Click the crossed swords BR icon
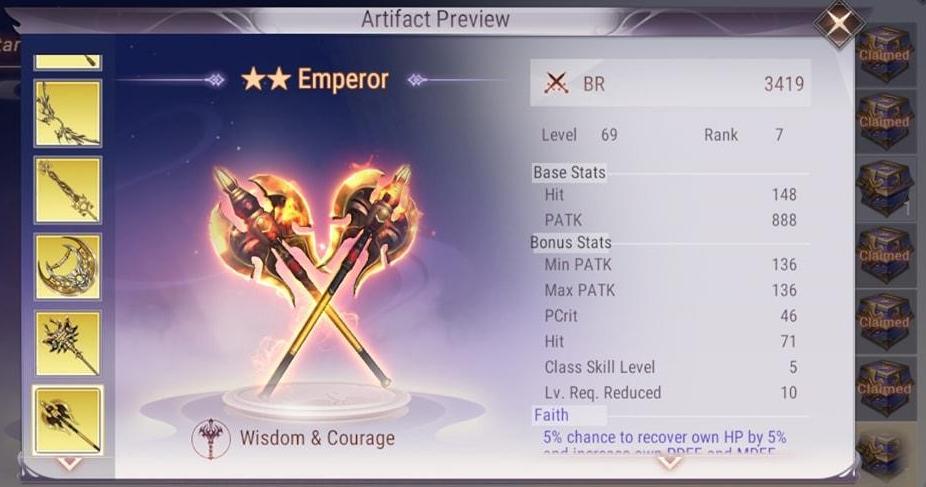The height and width of the screenshot is (487, 926). click(556, 84)
